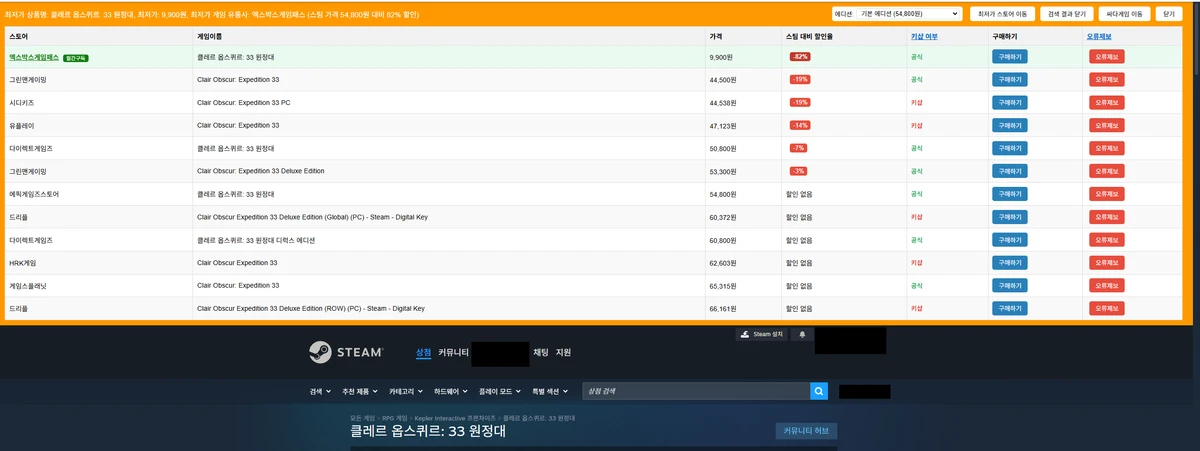
Task: Click the -14% discount badge
Action: coord(800,126)
